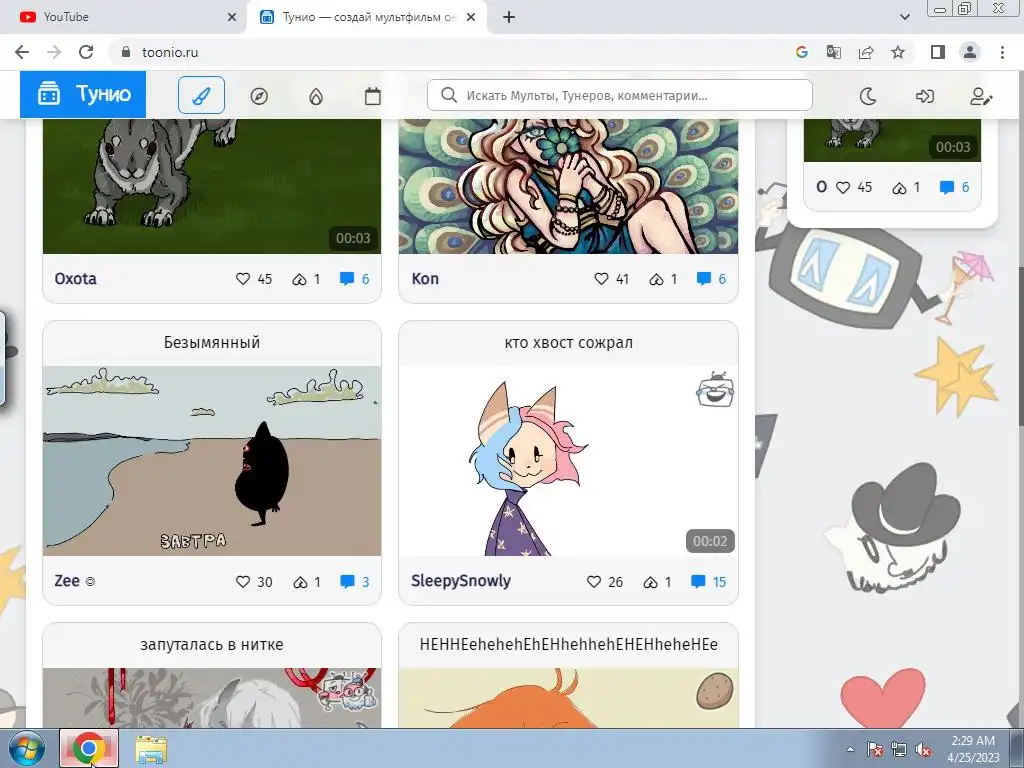
Task: Bookmark this page with star icon
Action: tap(898, 52)
